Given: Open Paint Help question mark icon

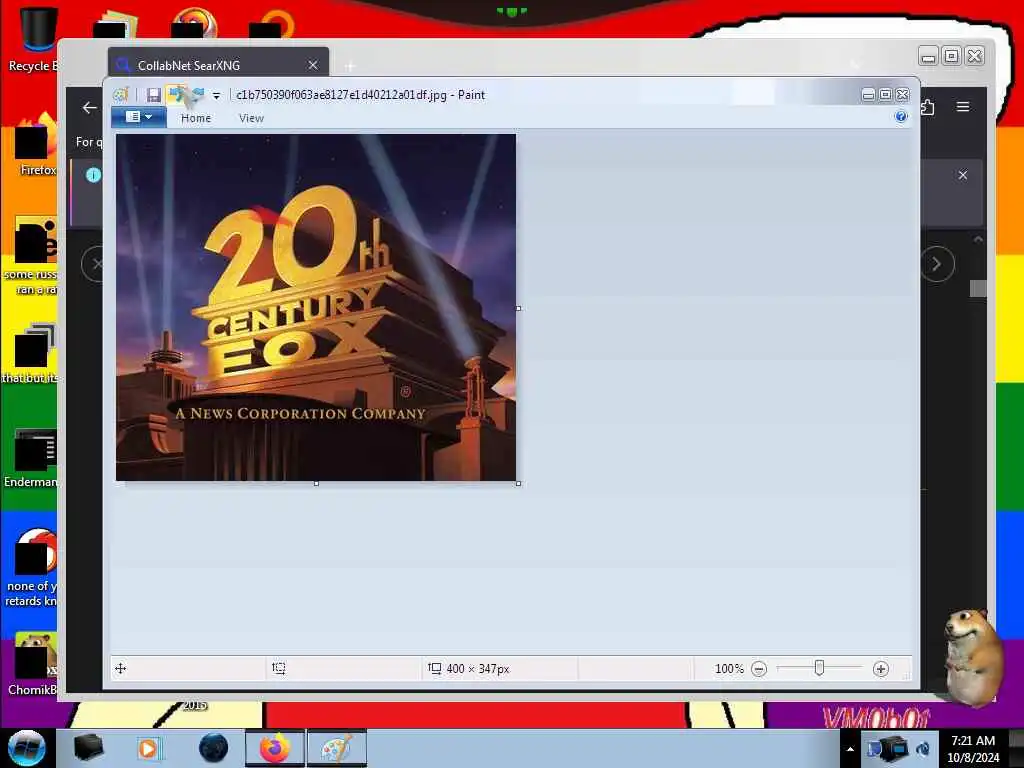Looking at the screenshot, I should [901, 117].
